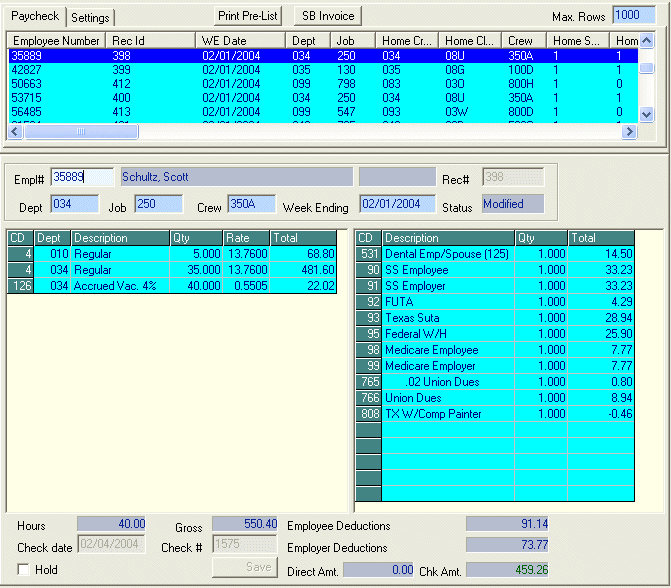Click the Rec# field showing 398

(x=513, y=177)
